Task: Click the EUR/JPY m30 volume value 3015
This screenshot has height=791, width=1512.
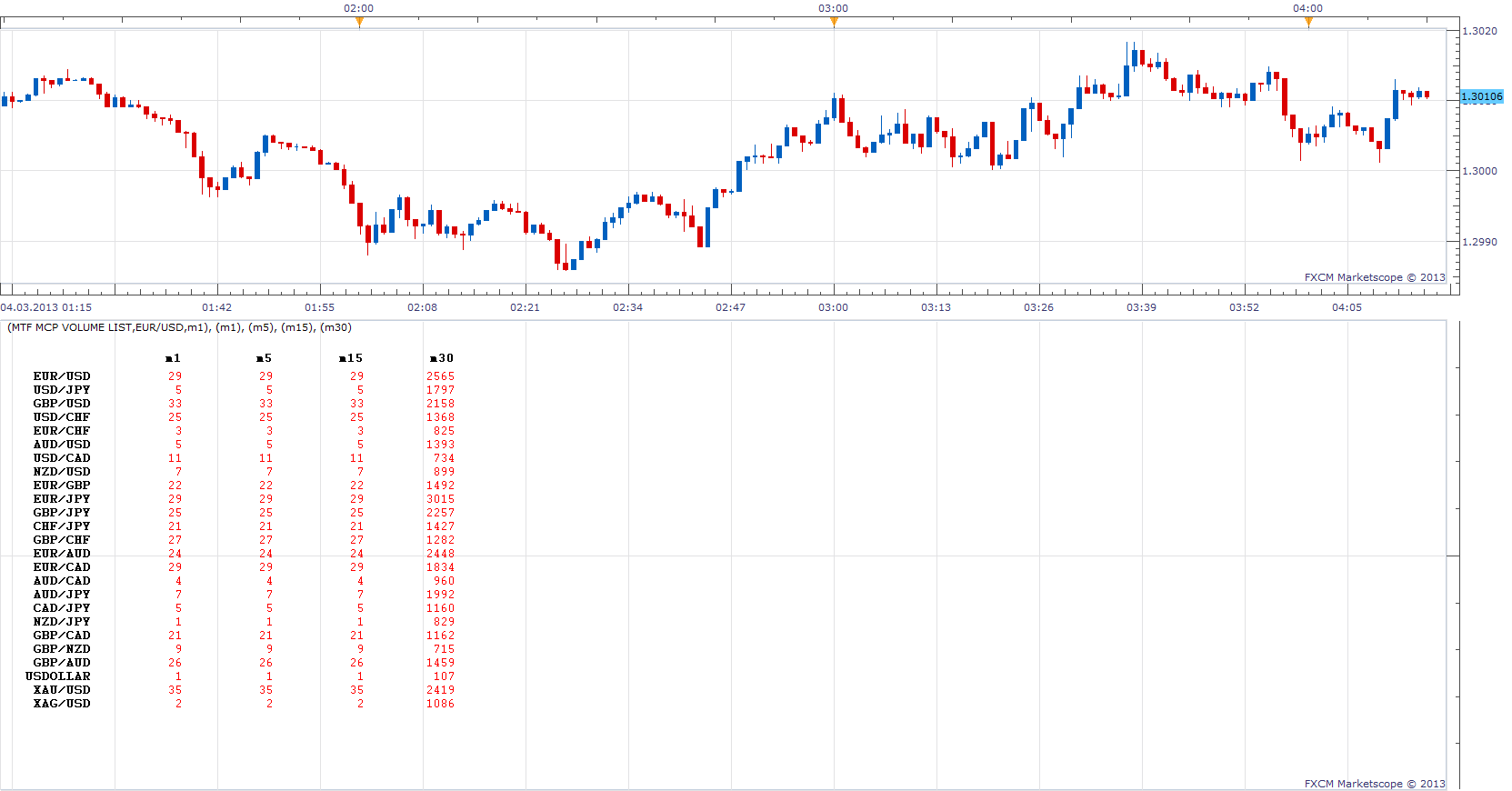Action: pyautogui.click(x=440, y=499)
